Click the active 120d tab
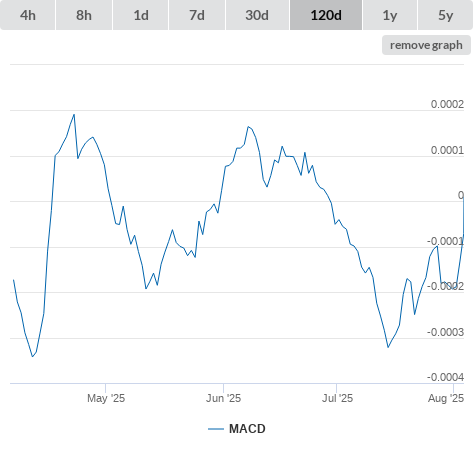This screenshot has height=455, width=474. tap(326, 15)
